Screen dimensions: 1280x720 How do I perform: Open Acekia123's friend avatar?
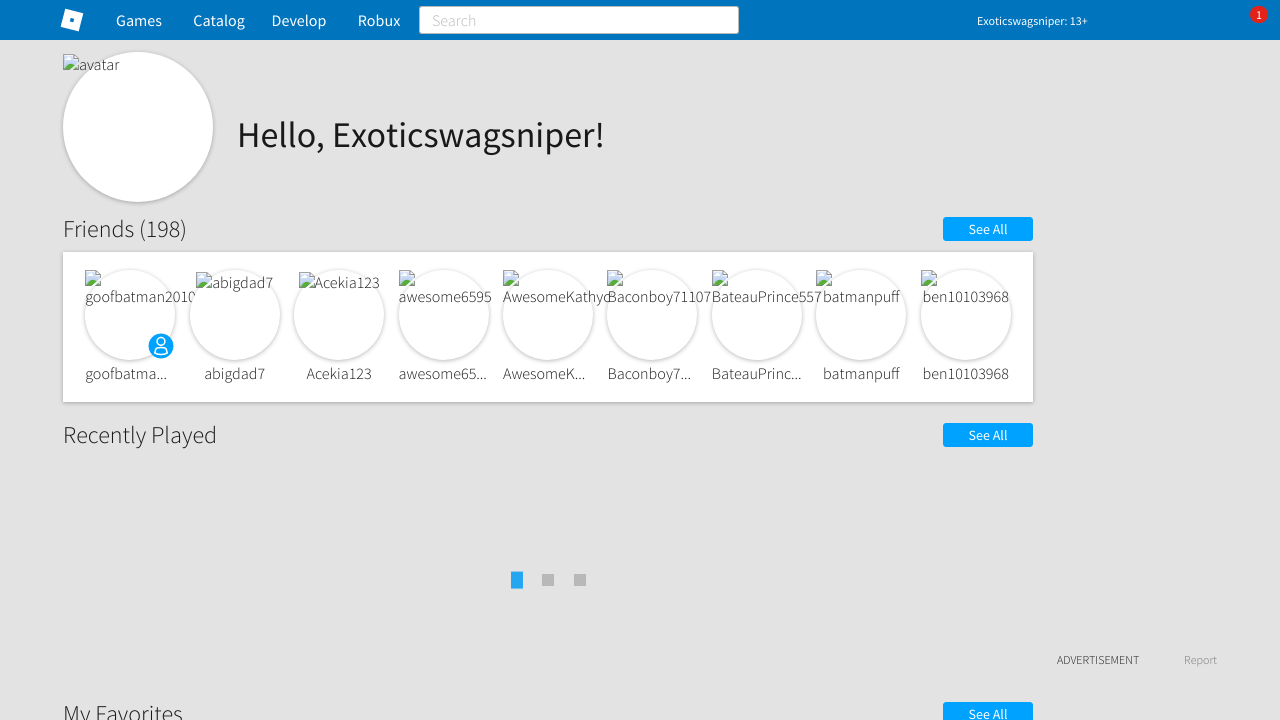(339, 315)
